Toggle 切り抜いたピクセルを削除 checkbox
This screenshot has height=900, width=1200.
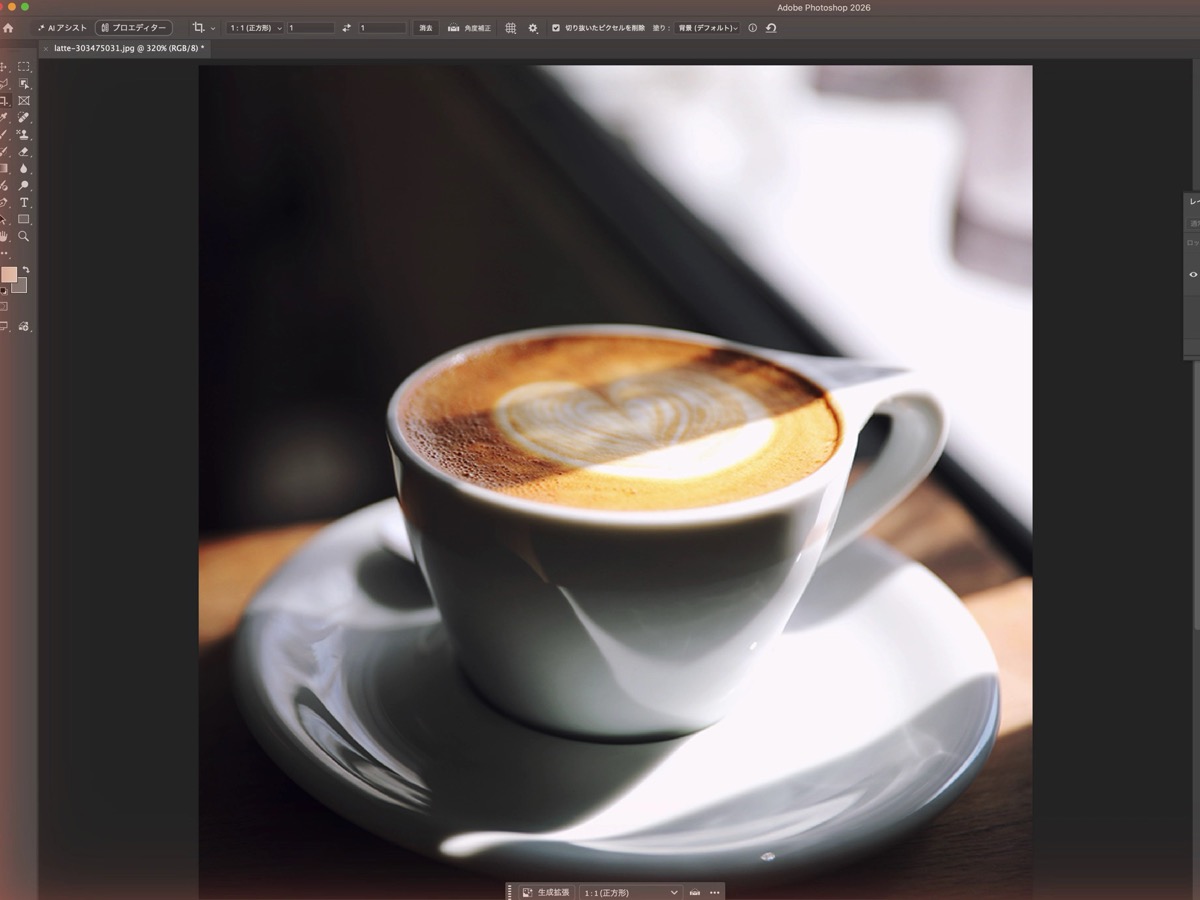click(x=556, y=28)
